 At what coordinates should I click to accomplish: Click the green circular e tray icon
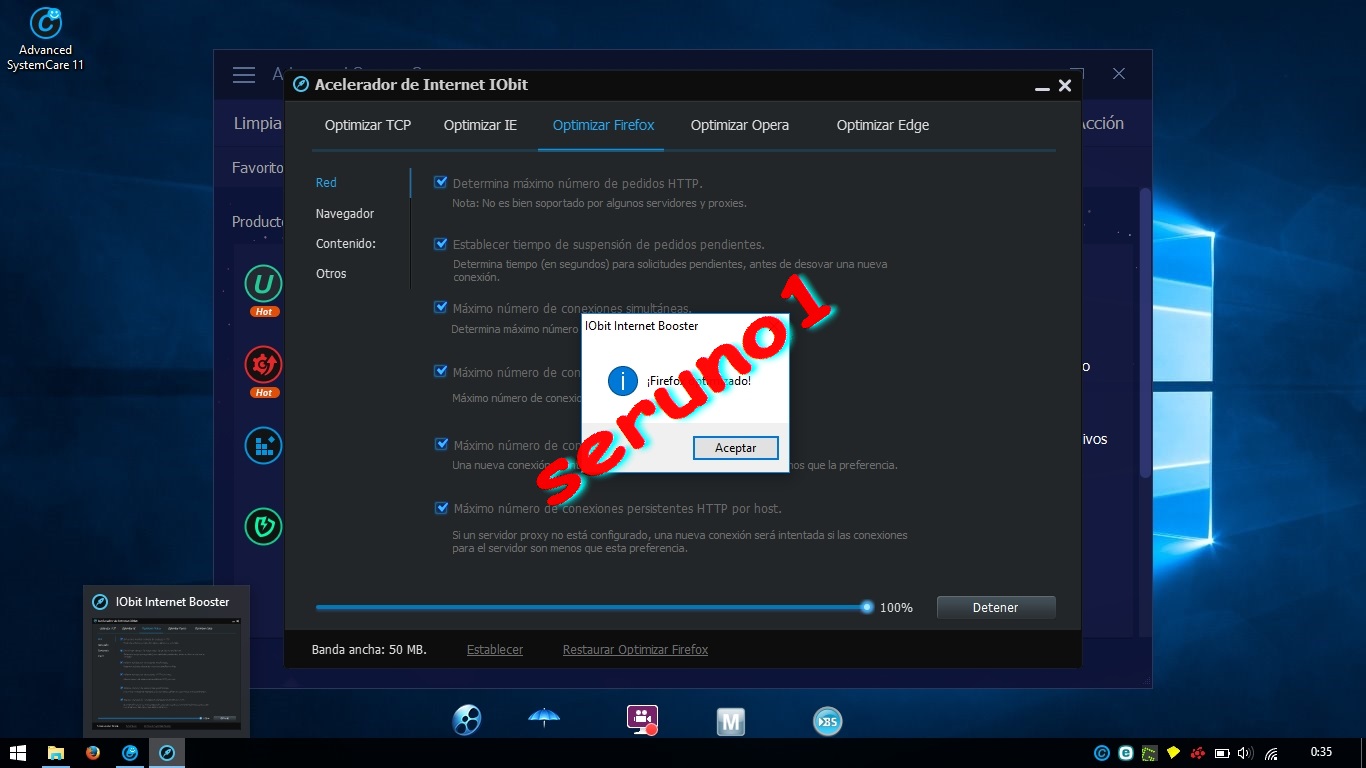coord(1126,753)
